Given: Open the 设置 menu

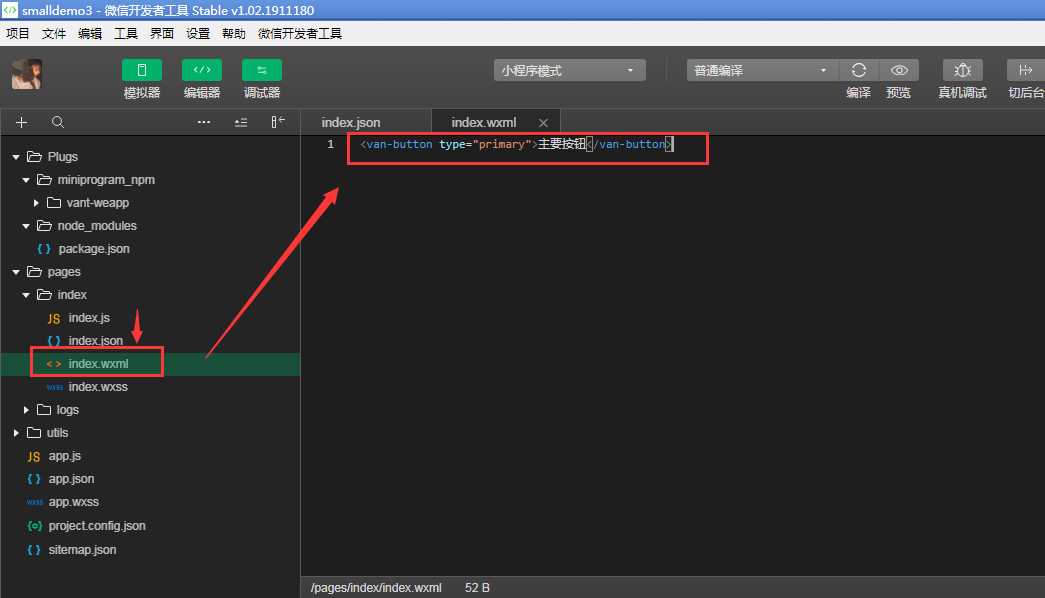Looking at the screenshot, I should [197, 33].
